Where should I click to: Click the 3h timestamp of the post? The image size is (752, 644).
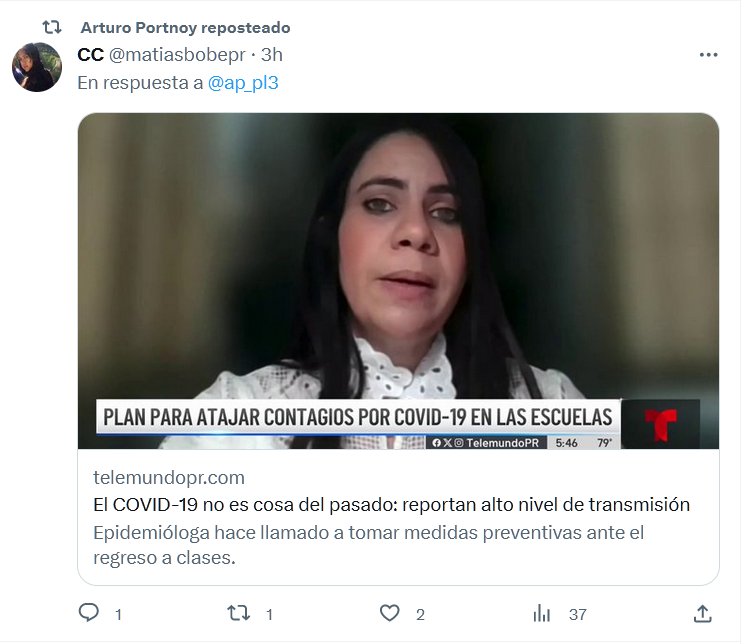(271, 55)
